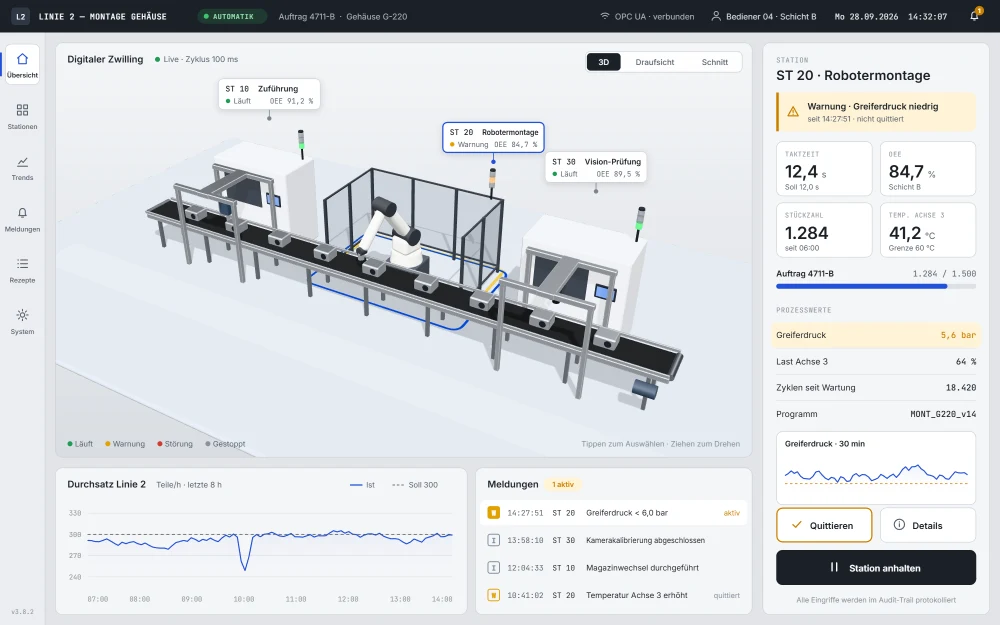Open the Meldungen bell in sidebar
Image resolution: width=1000 pixels, height=625 pixels.
pos(22,213)
